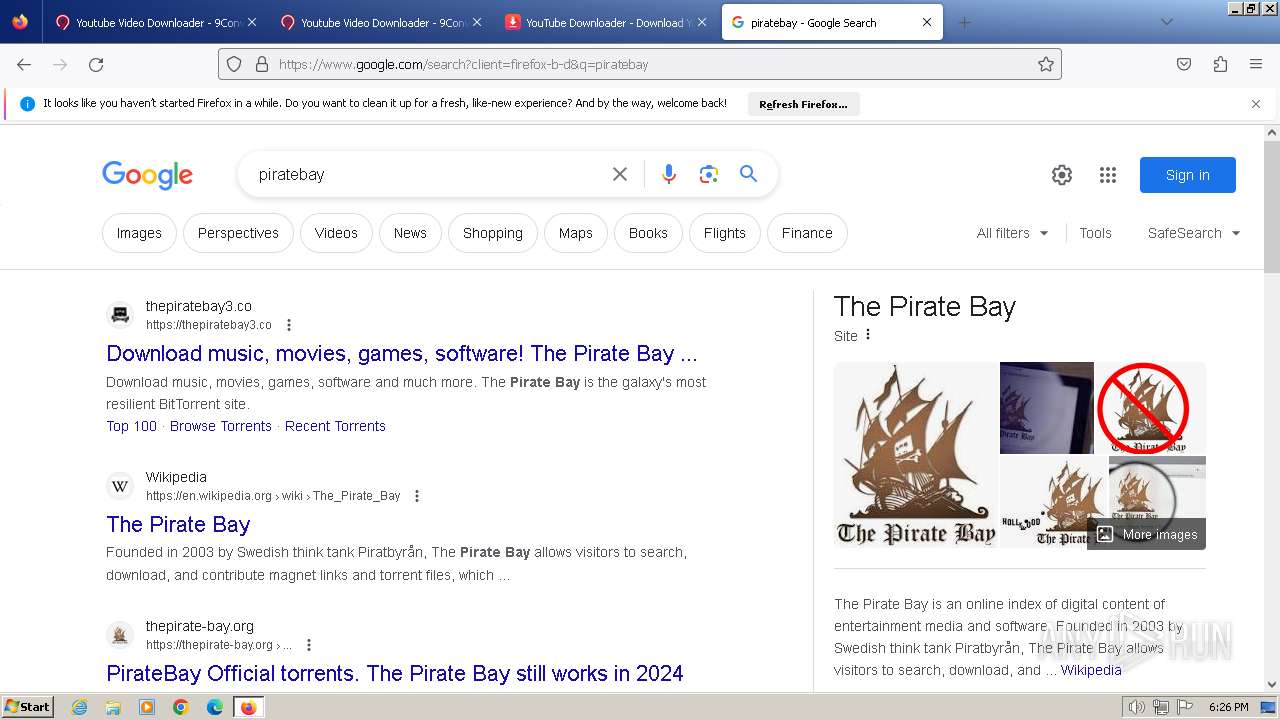Image resolution: width=1280 pixels, height=720 pixels.
Task: Close the piratebay Google Search tab
Action: point(927,22)
